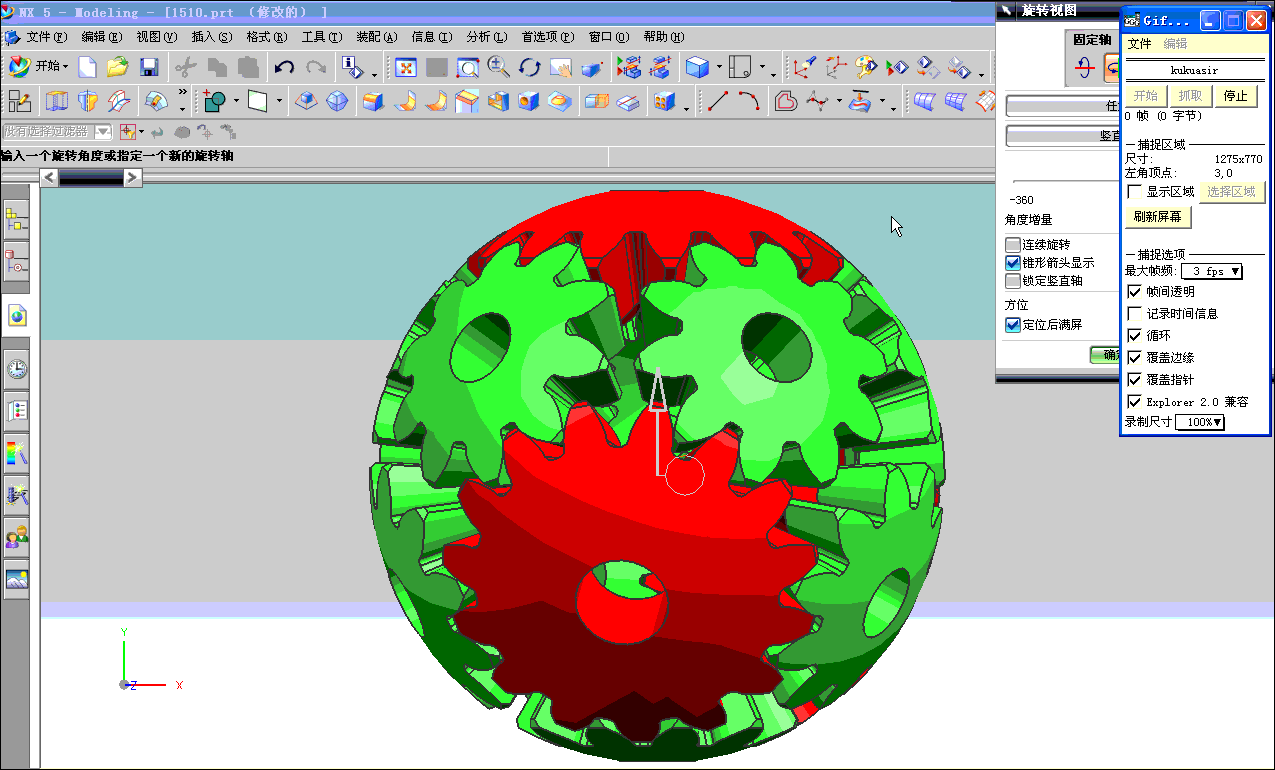Image resolution: width=1275 pixels, height=770 pixels.
Task: Open the 工具(T) menu
Action: click(x=322, y=37)
